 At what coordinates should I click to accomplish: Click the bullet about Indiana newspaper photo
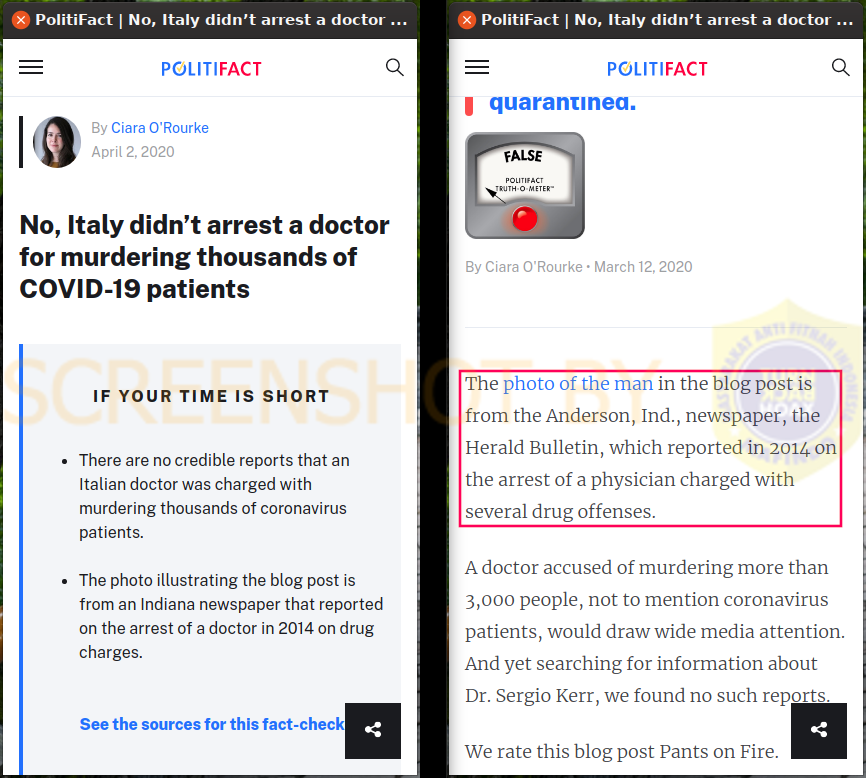tap(231, 616)
